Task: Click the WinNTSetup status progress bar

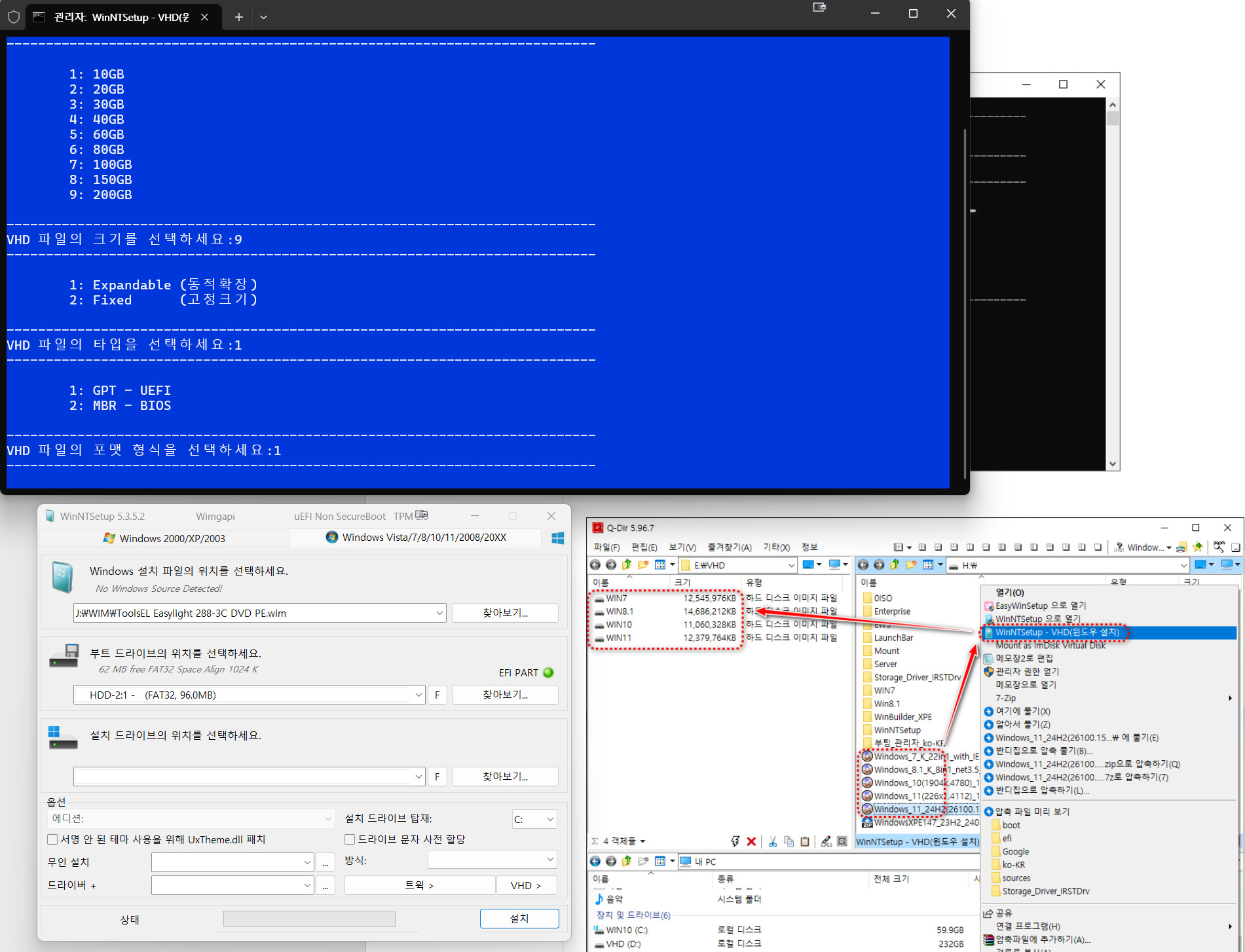Action: [x=309, y=919]
